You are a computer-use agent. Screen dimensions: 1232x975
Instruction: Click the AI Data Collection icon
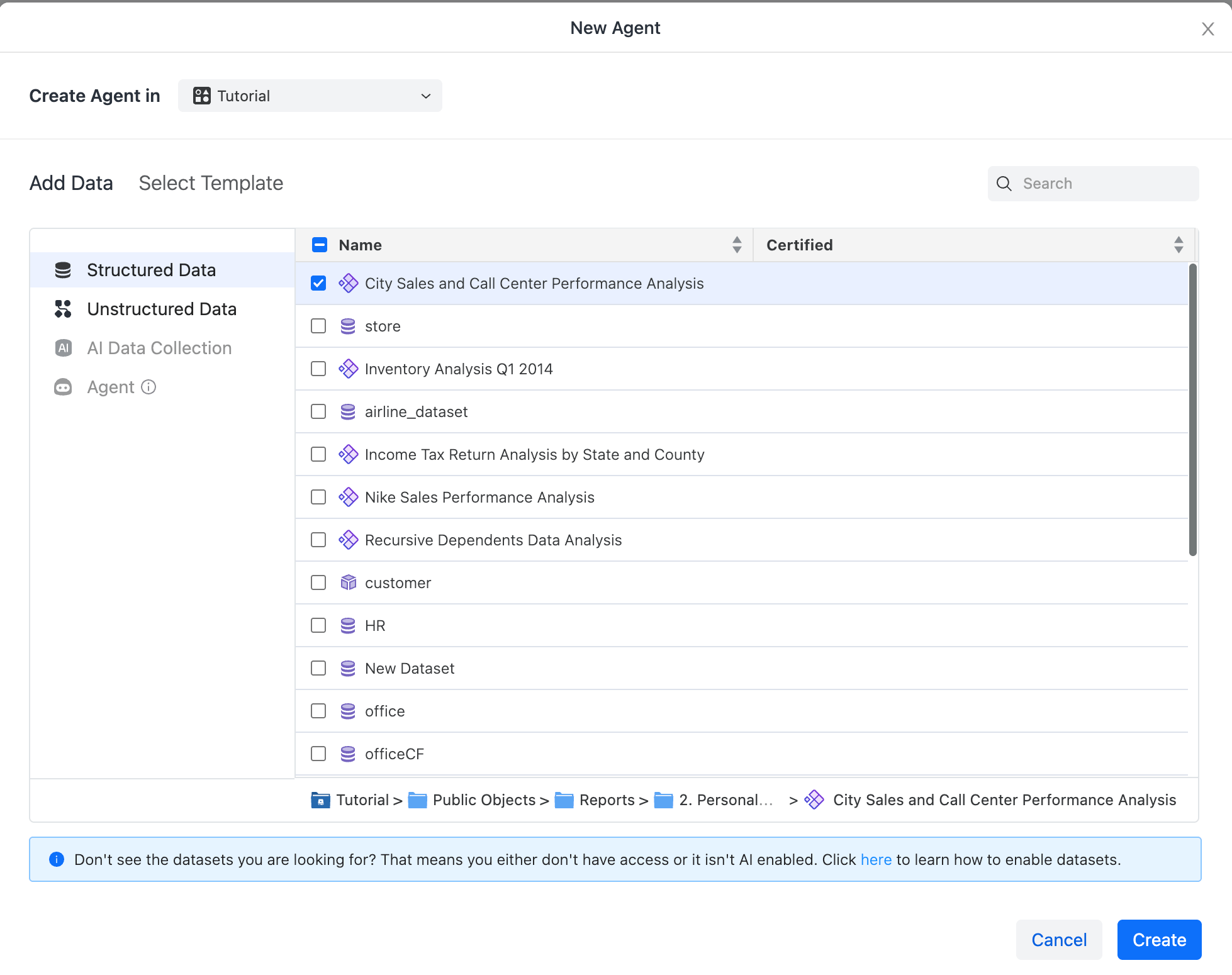63,348
